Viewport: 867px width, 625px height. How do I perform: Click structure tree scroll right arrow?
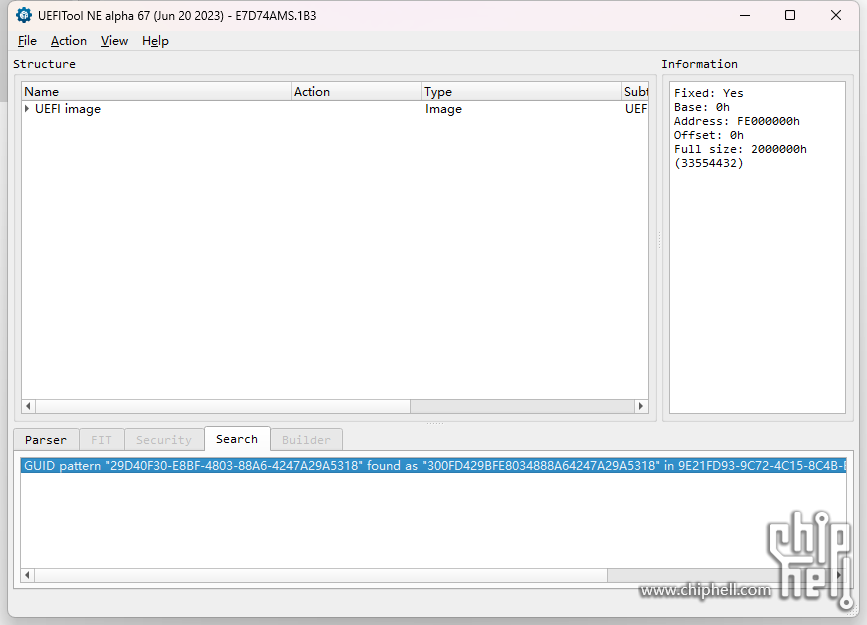coord(641,406)
